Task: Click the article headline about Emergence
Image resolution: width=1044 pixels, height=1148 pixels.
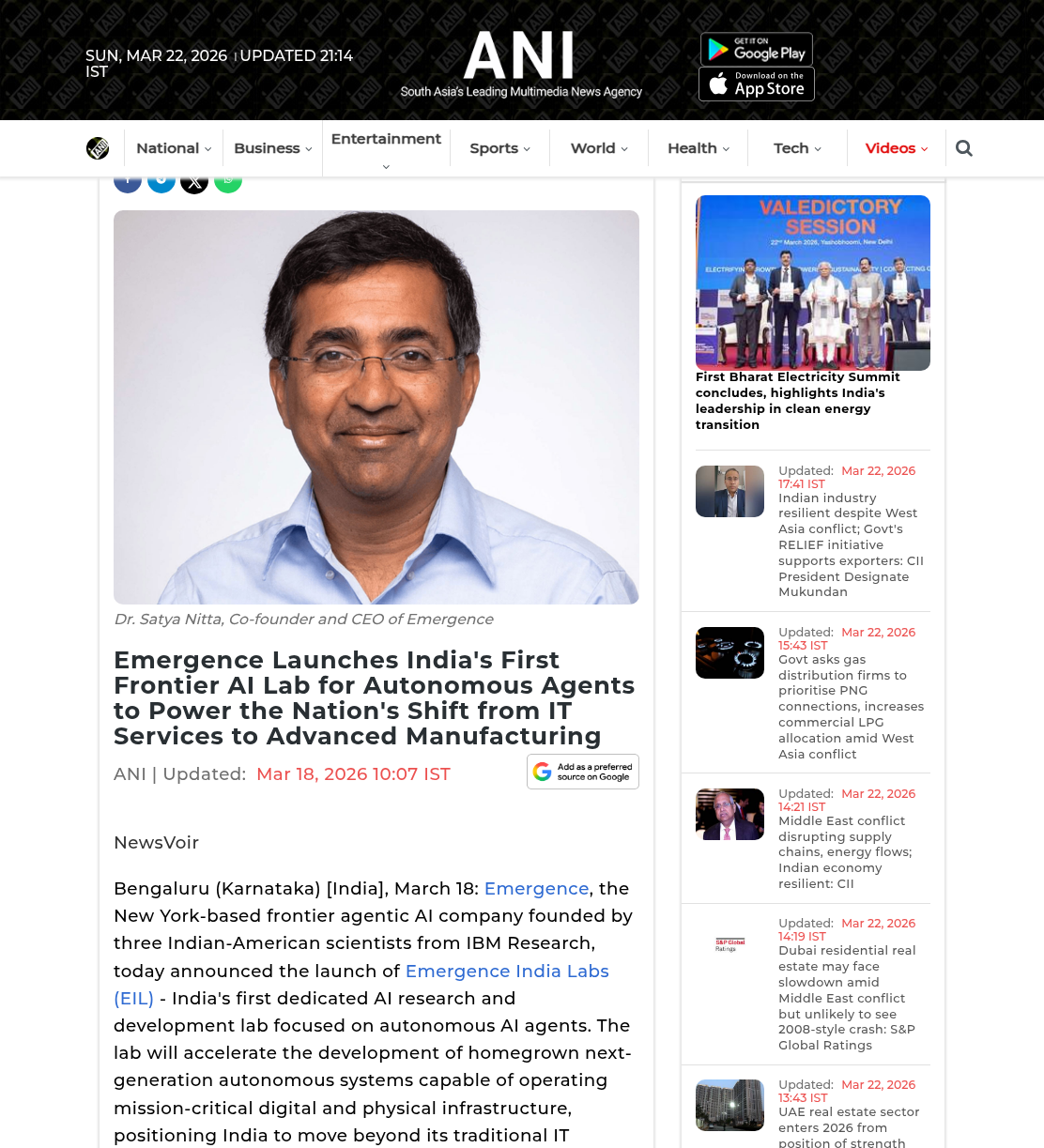Action: click(x=375, y=698)
